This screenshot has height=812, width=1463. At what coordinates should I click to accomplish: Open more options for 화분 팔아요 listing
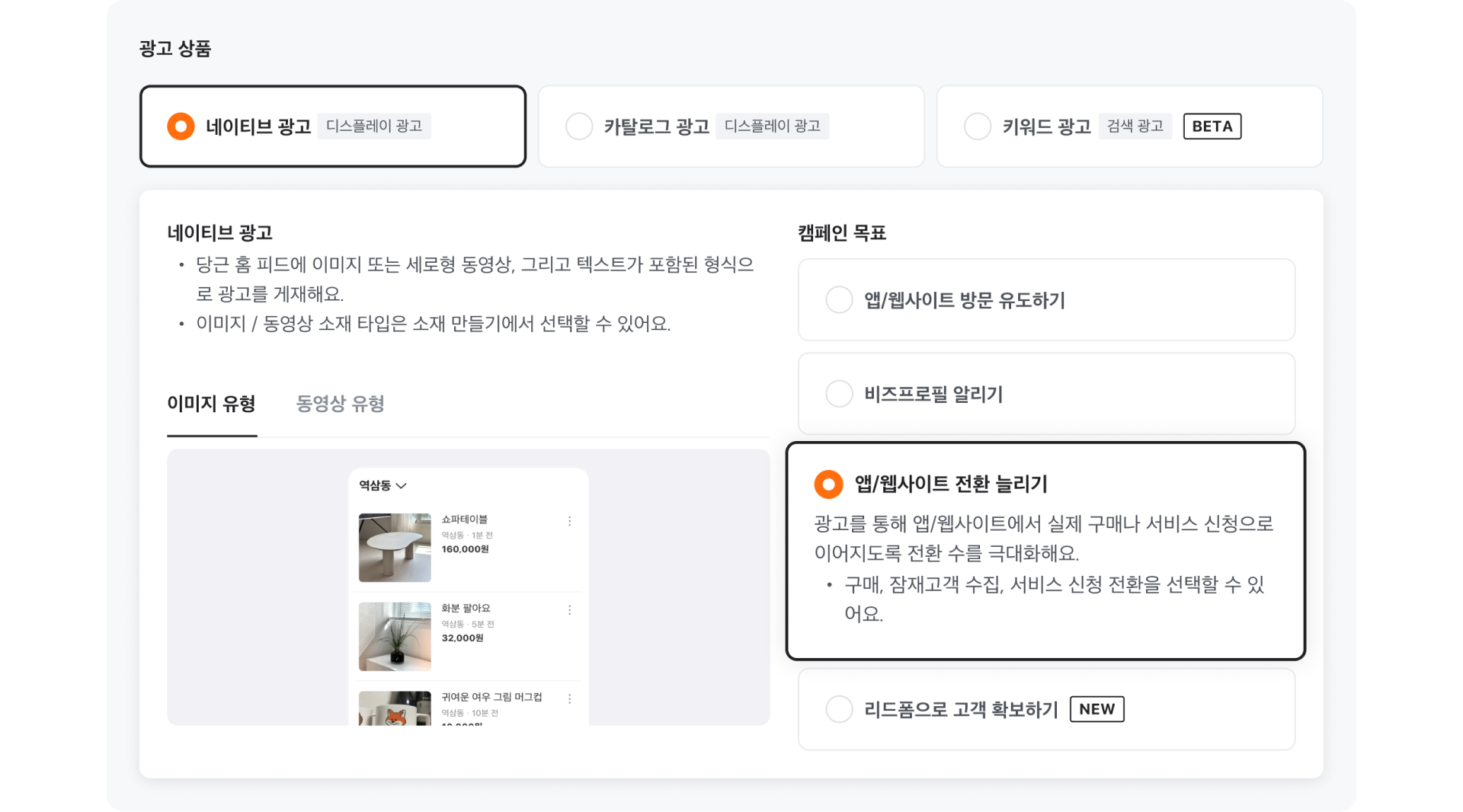point(569,610)
